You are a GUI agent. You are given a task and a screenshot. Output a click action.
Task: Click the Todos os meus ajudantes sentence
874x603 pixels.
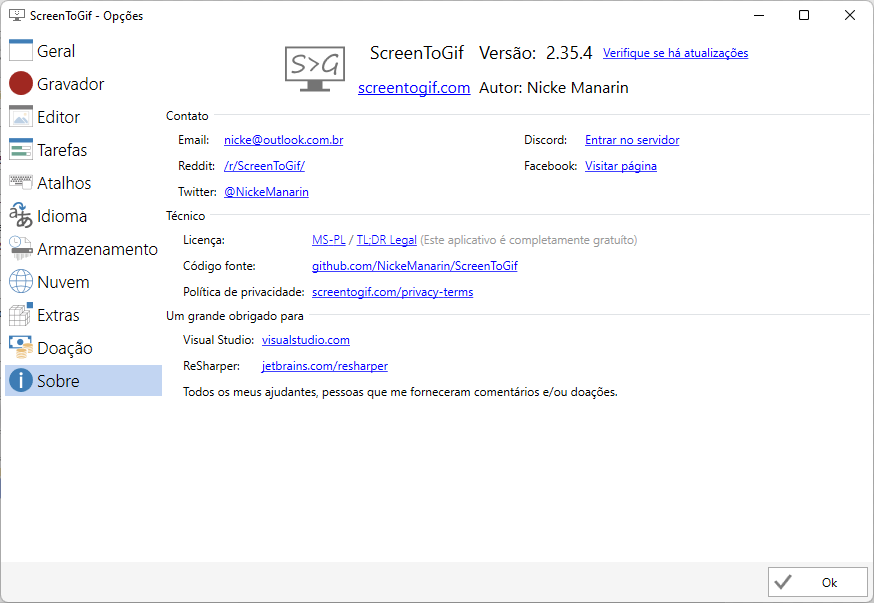point(400,392)
